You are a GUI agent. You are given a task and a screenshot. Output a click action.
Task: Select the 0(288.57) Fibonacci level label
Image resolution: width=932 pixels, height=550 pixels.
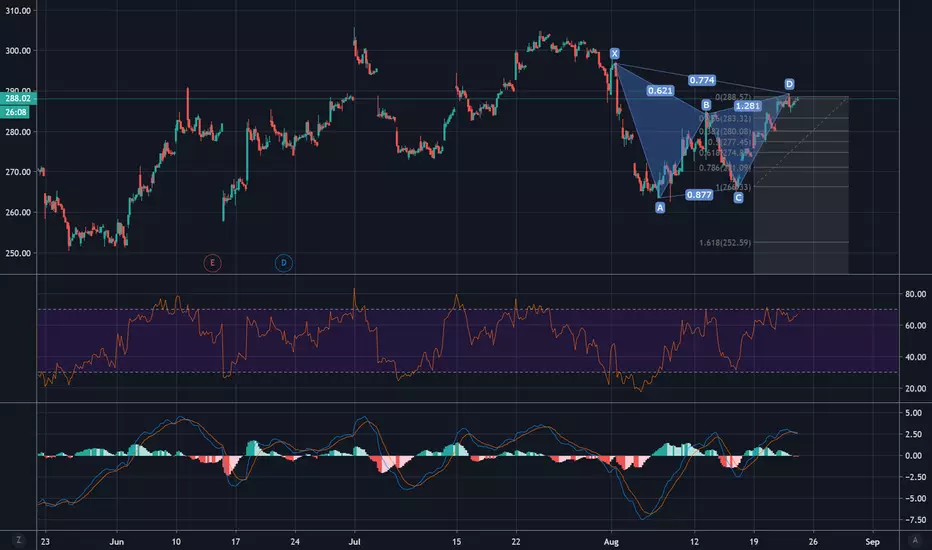click(x=733, y=97)
